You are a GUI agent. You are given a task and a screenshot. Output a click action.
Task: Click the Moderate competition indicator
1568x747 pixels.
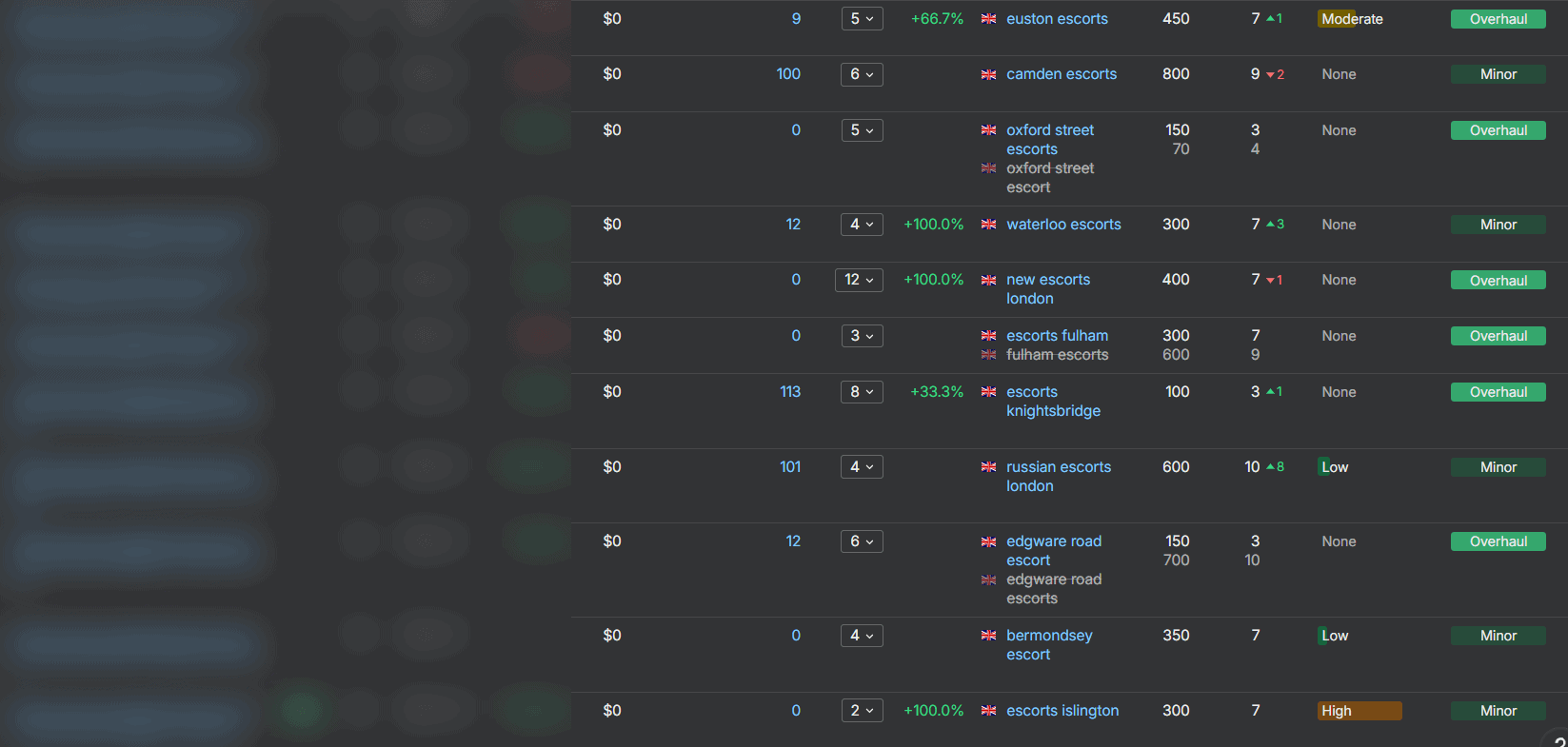coord(1352,19)
